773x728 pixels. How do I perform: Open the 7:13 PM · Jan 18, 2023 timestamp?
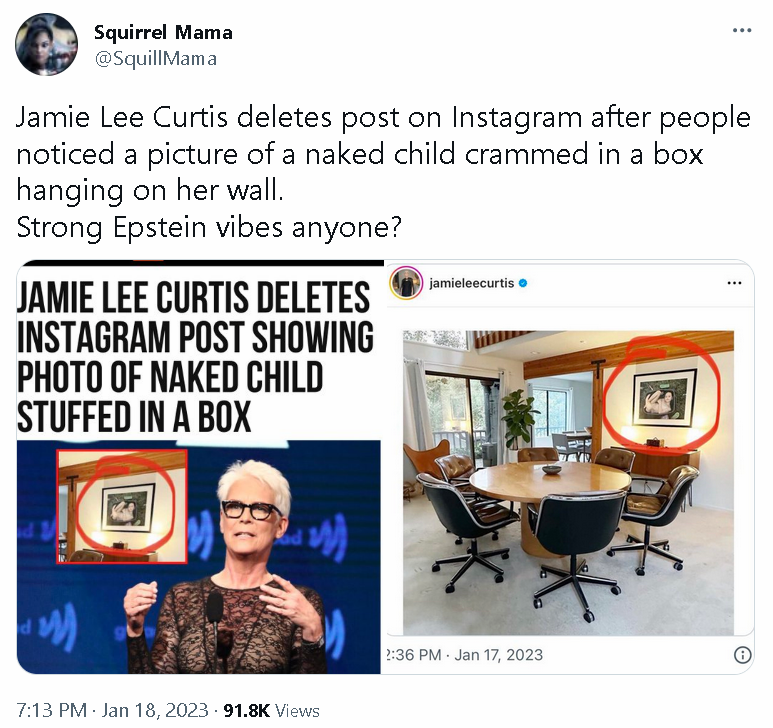click(x=113, y=710)
